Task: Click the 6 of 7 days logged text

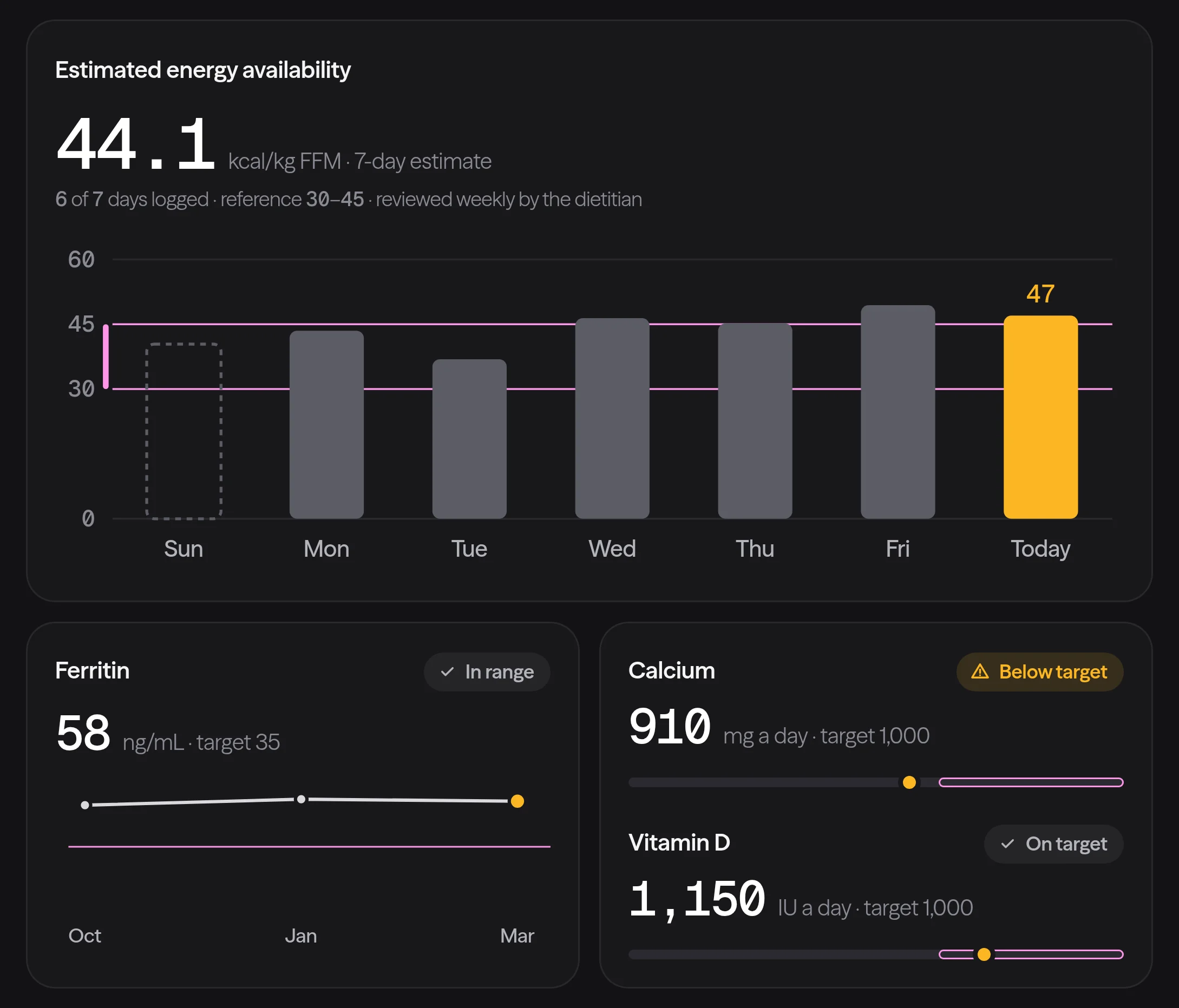Action: 132,199
